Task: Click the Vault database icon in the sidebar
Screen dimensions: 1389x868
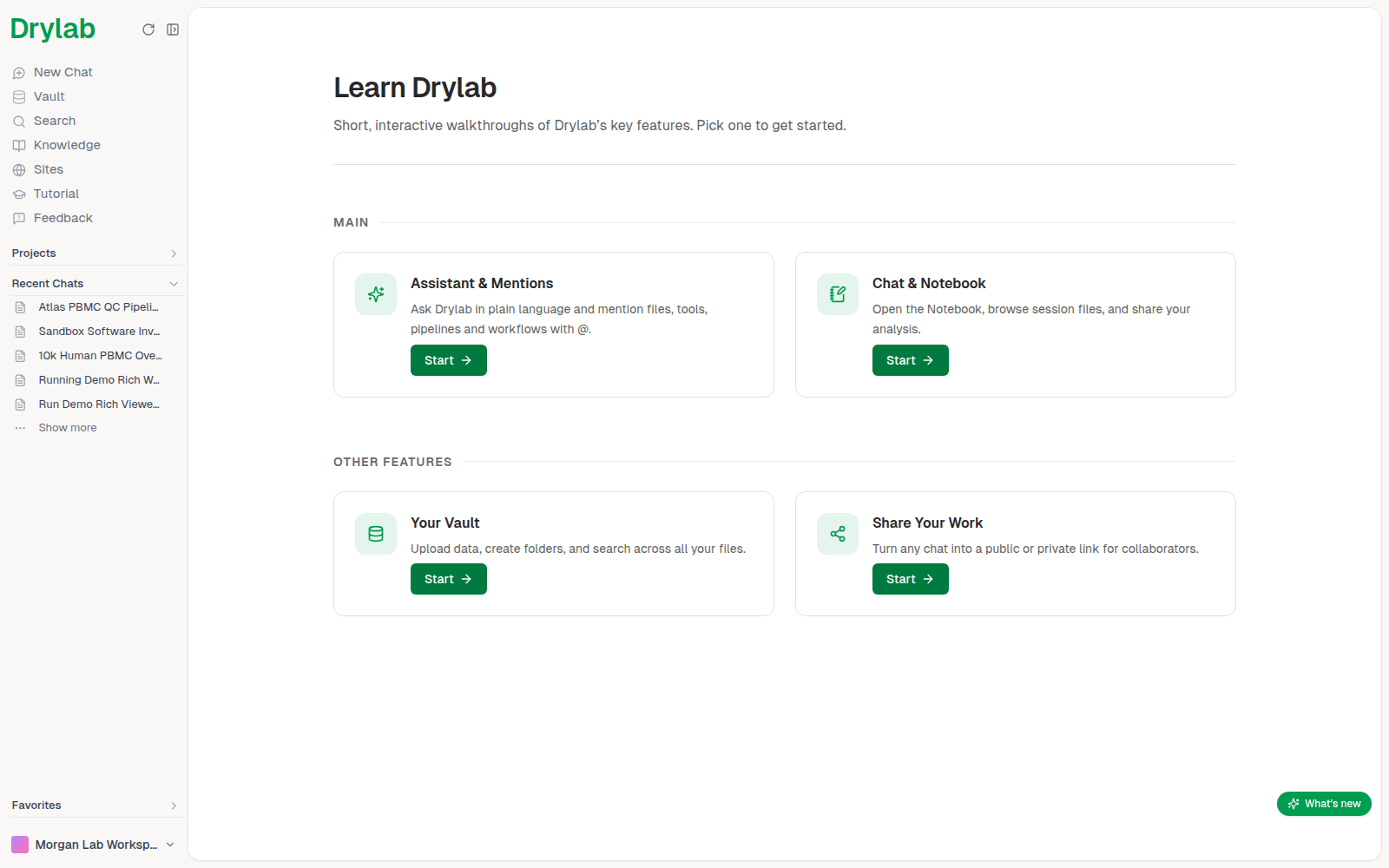Action: pos(19,97)
